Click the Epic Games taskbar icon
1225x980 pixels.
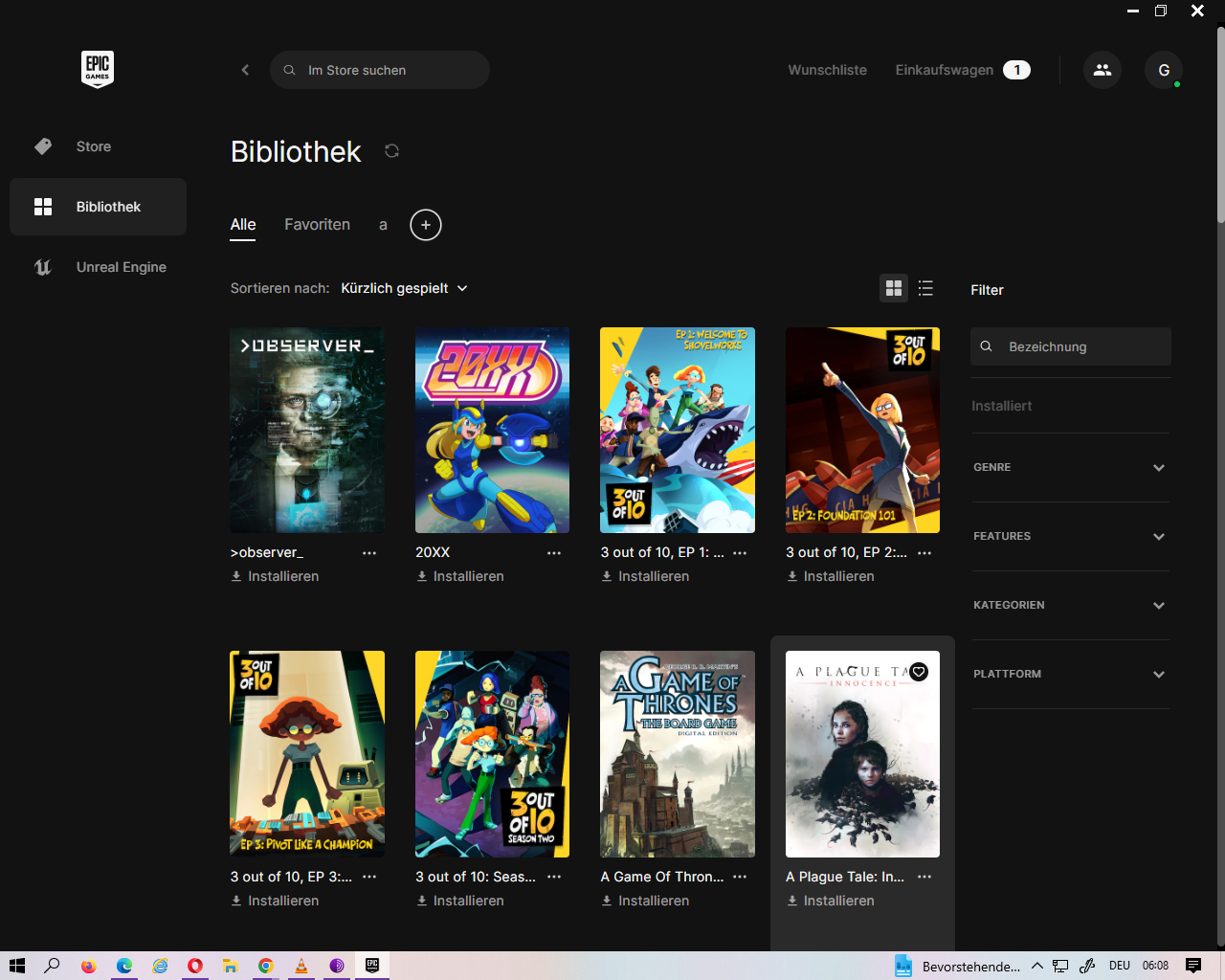(371, 966)
